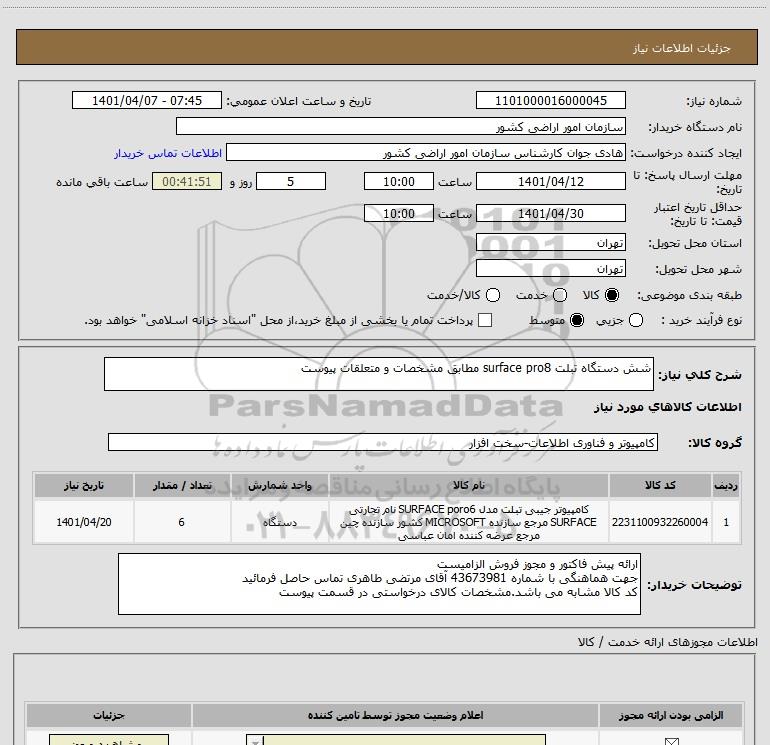Click the تعداد / مقدار column header
Image resolution: width=770 pixels, height=745 pixels.
coord(182,485)
